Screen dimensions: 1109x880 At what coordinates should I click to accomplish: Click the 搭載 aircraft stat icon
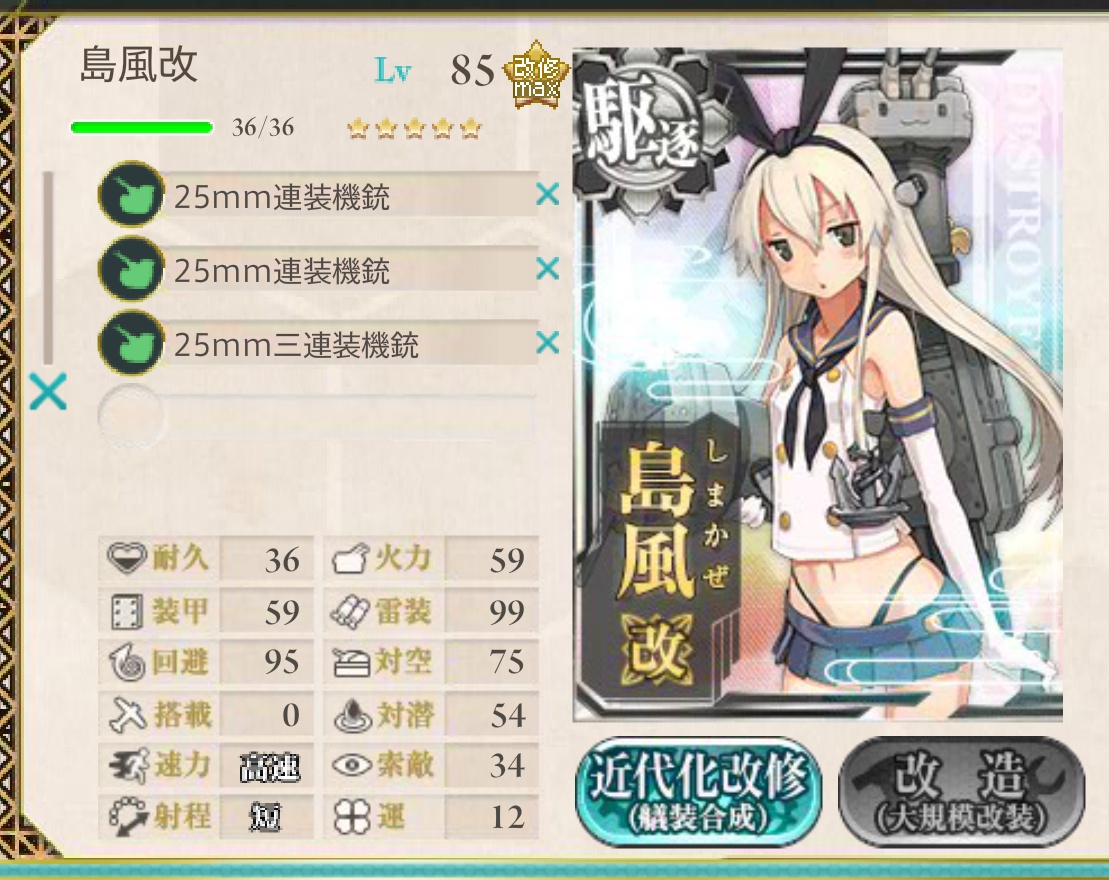[128, 714]
